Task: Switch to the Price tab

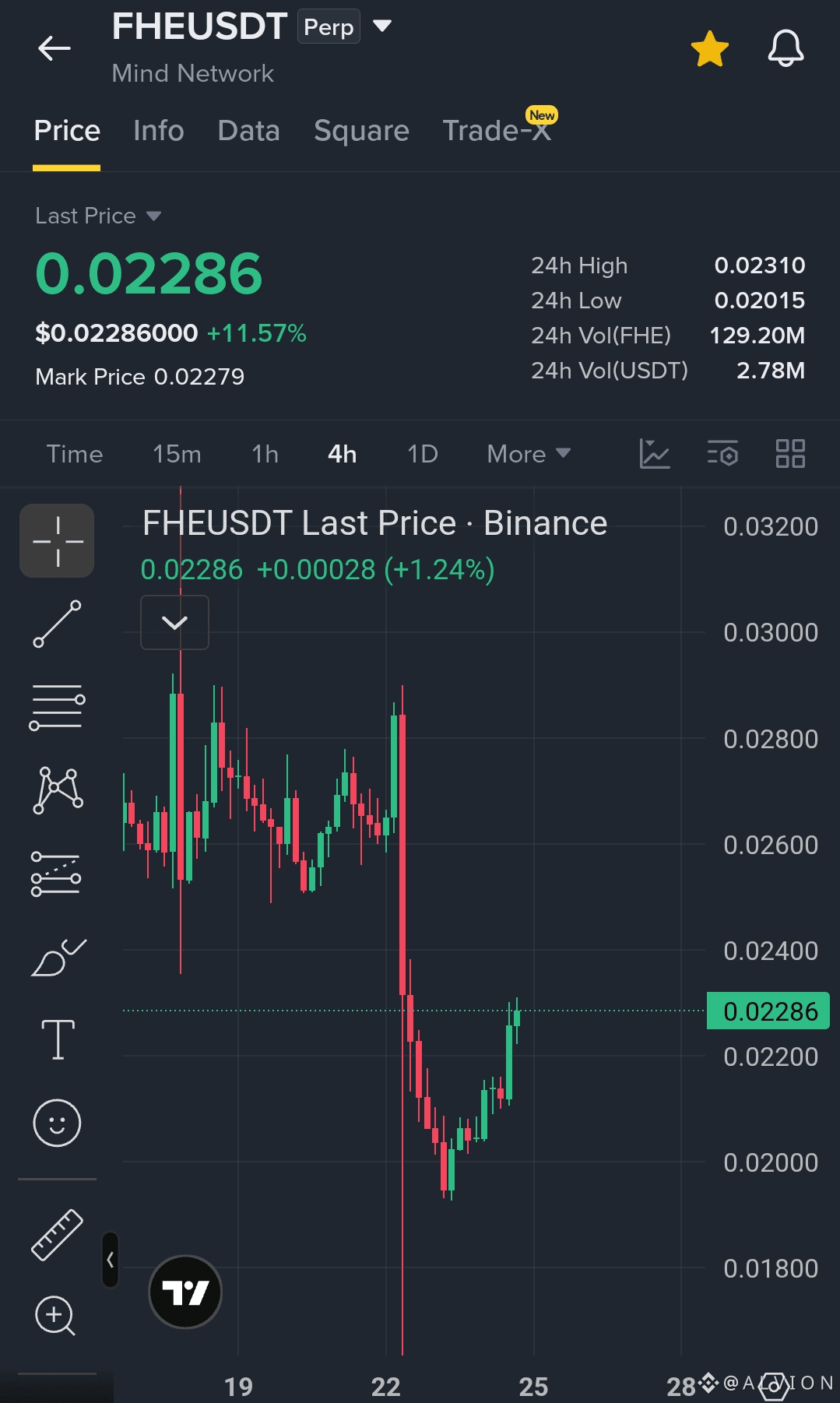Action: (x=67, y=131)
